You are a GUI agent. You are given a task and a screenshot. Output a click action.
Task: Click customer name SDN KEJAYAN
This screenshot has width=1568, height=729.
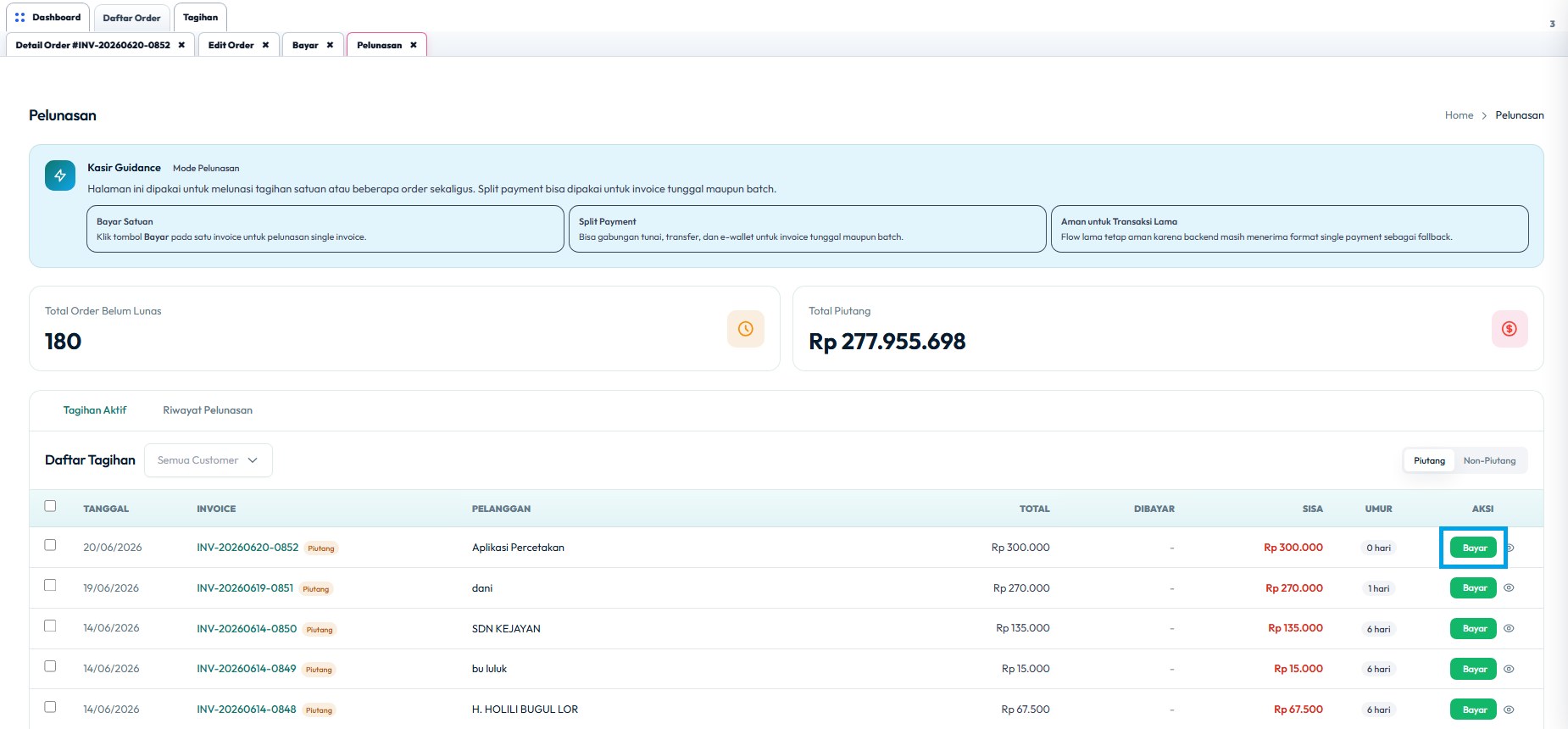coord(506,629)
